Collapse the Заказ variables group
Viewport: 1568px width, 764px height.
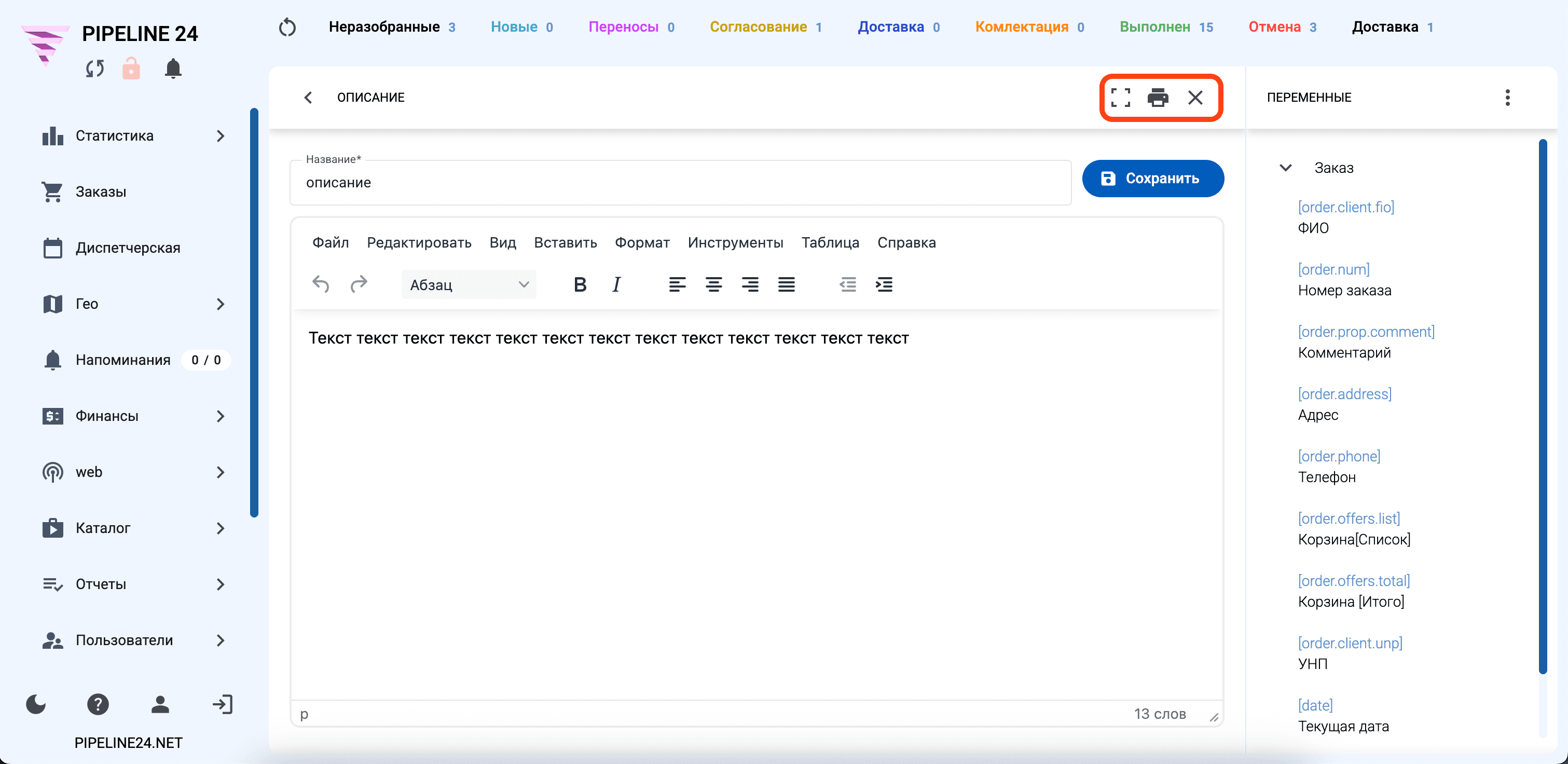1285,168
